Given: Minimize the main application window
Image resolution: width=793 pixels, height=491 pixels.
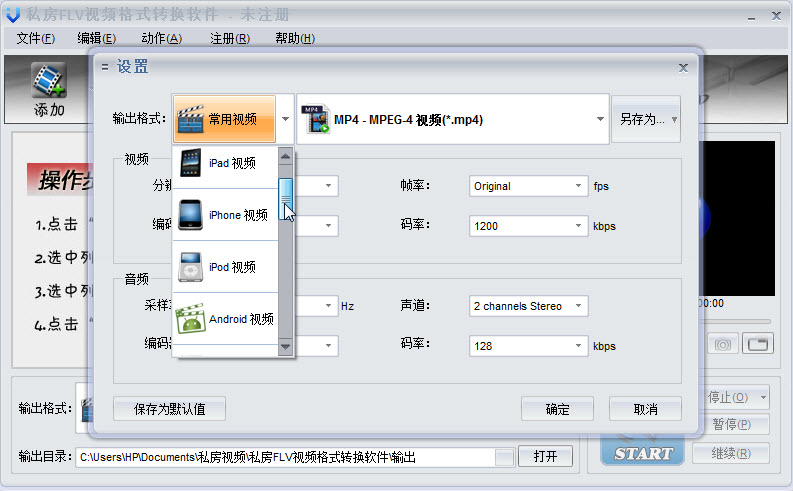Looking at the screenshot, I should tap(752, 17).
